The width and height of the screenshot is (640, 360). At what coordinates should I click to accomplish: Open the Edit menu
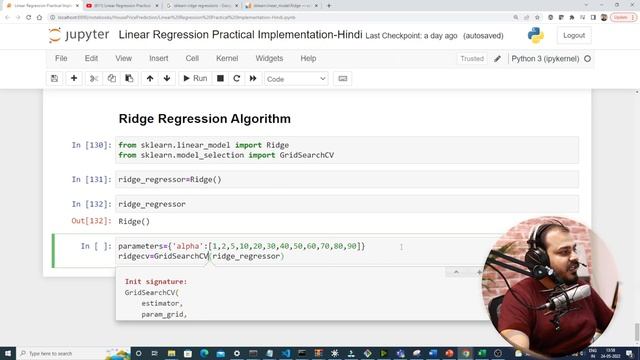click(91, 58)
